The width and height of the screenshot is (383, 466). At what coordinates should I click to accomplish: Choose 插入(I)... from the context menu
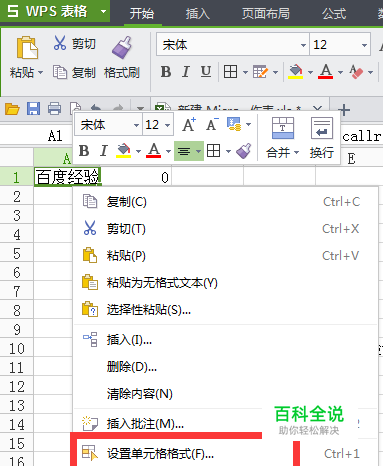pos(225,340)
